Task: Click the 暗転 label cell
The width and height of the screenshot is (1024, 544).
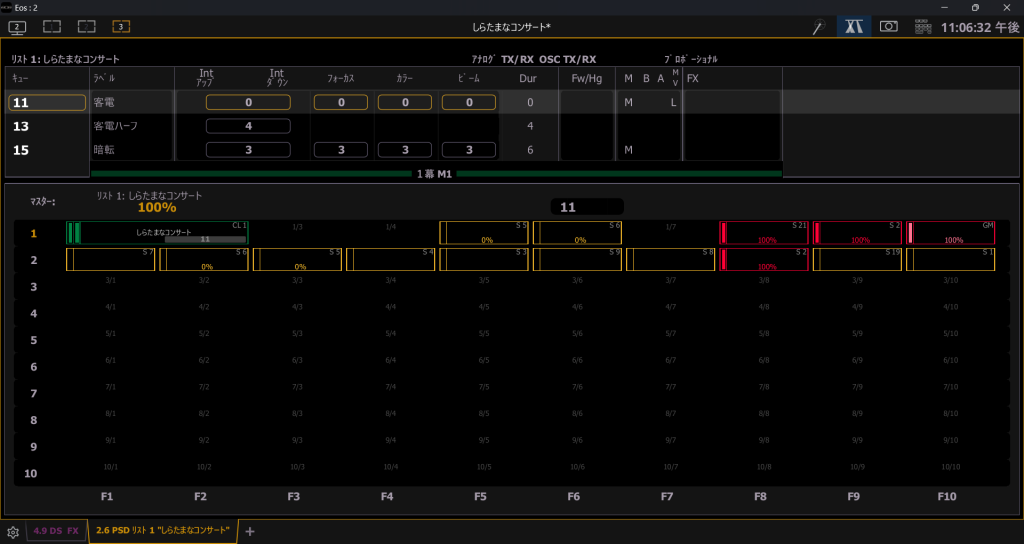Action: click(131, 150)
